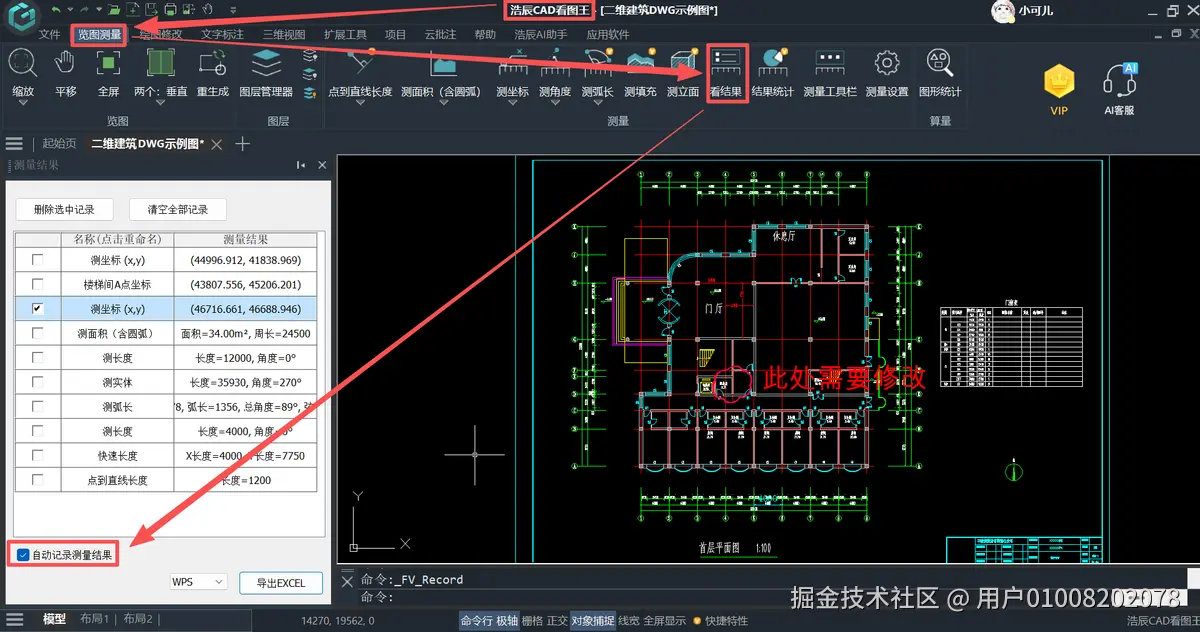Check the 楼梯间A点坐标 row checkbox
The height and width of the screenshot is (632, 1200).
tap(37, 285)
